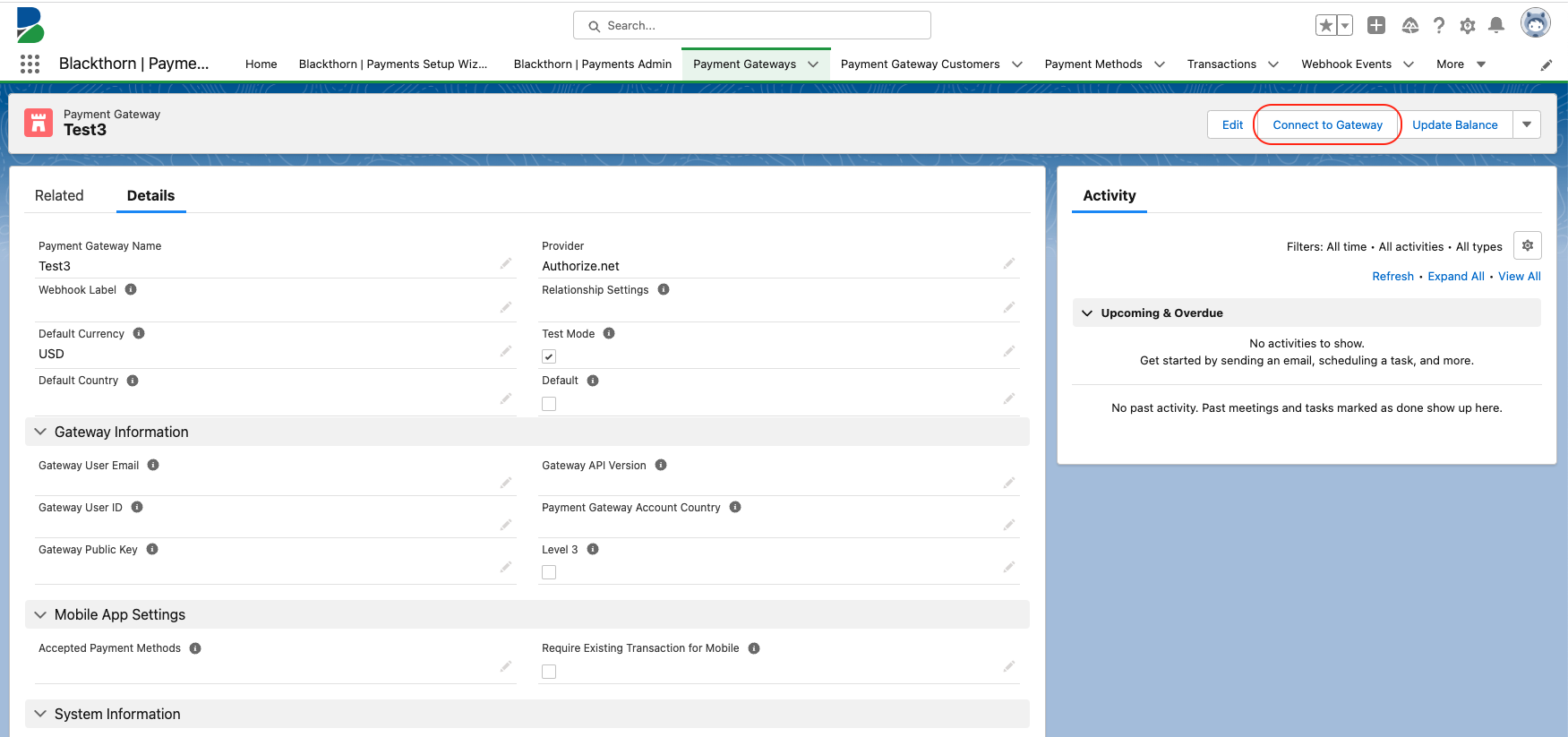The height and width of the screenshot is (737, 1568).
Task: Go to the Home nav tab
Action: click(x=261, y=64)
